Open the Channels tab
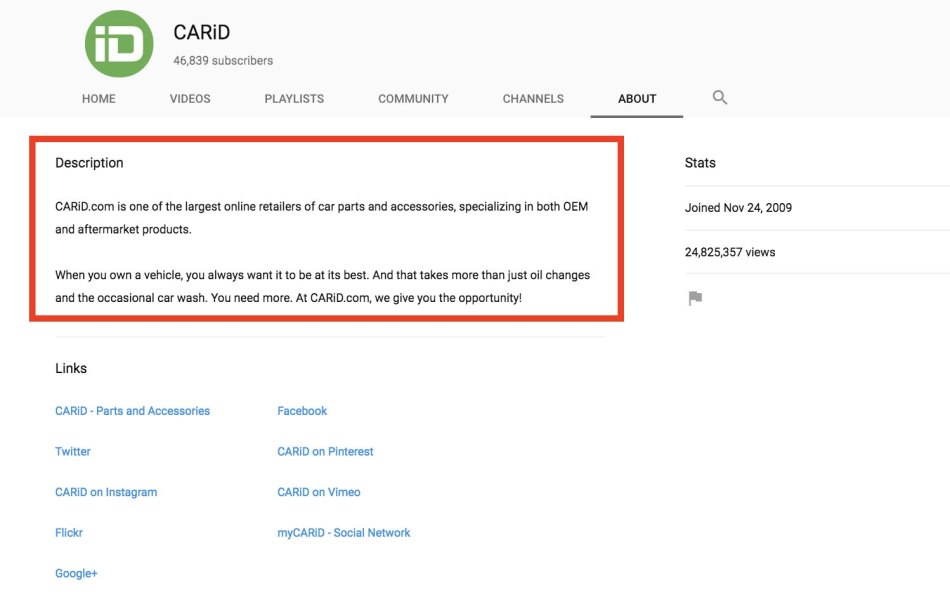This screenshot has width=950, height=604. (x=533, y=99)
